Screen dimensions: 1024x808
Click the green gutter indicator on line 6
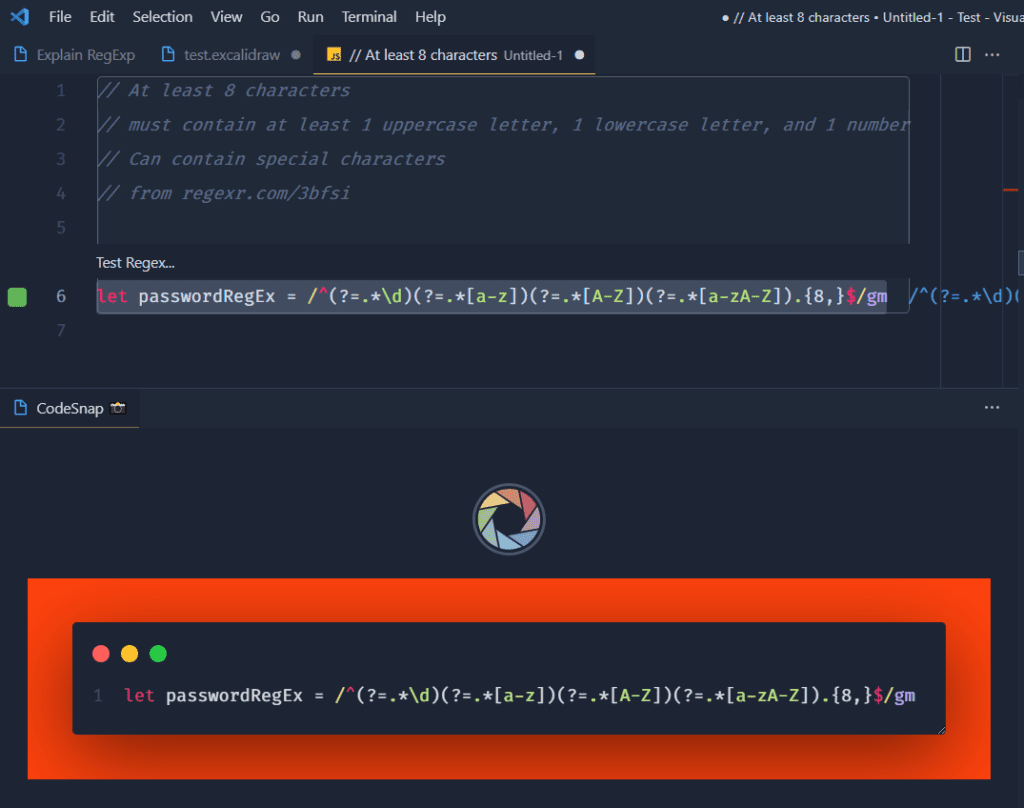pos(17,296)
